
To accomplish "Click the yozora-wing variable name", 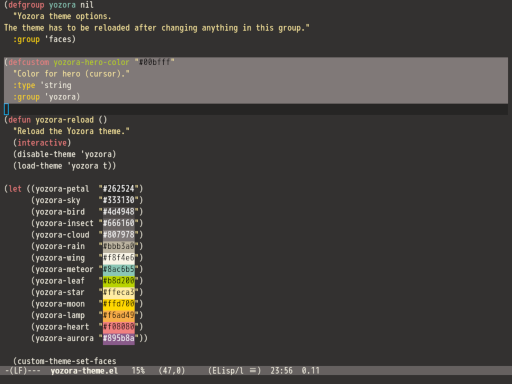I will click(60, 258).
